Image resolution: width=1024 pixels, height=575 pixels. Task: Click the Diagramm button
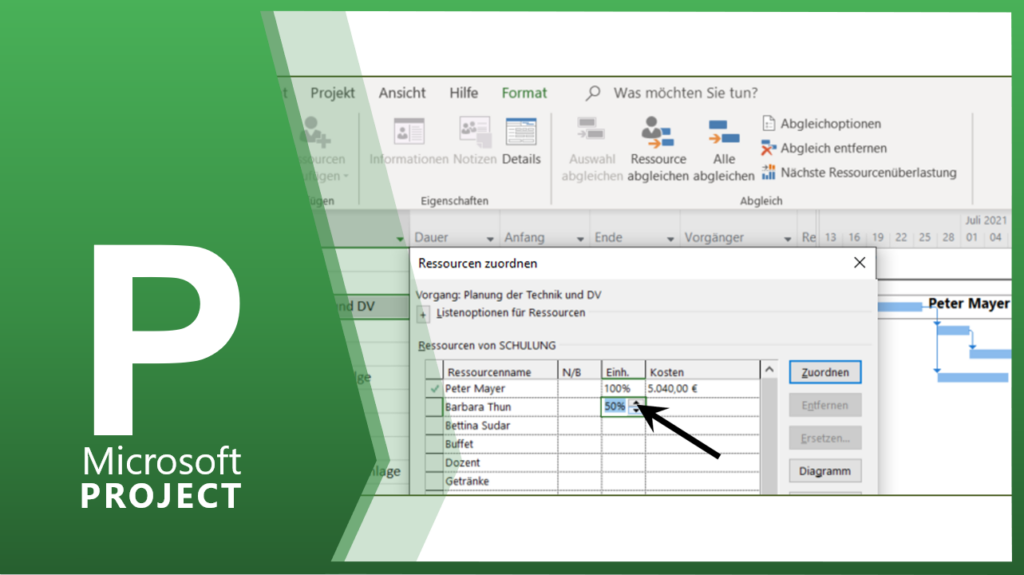tap(825, 470)
